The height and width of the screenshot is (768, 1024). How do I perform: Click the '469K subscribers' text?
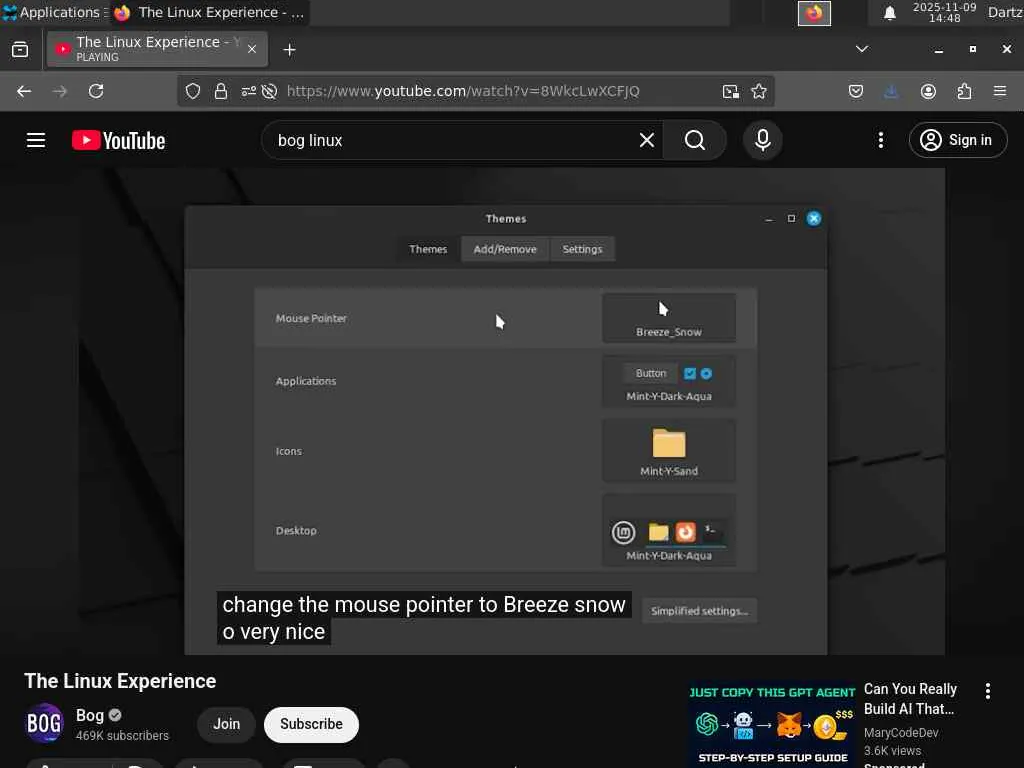122,736
